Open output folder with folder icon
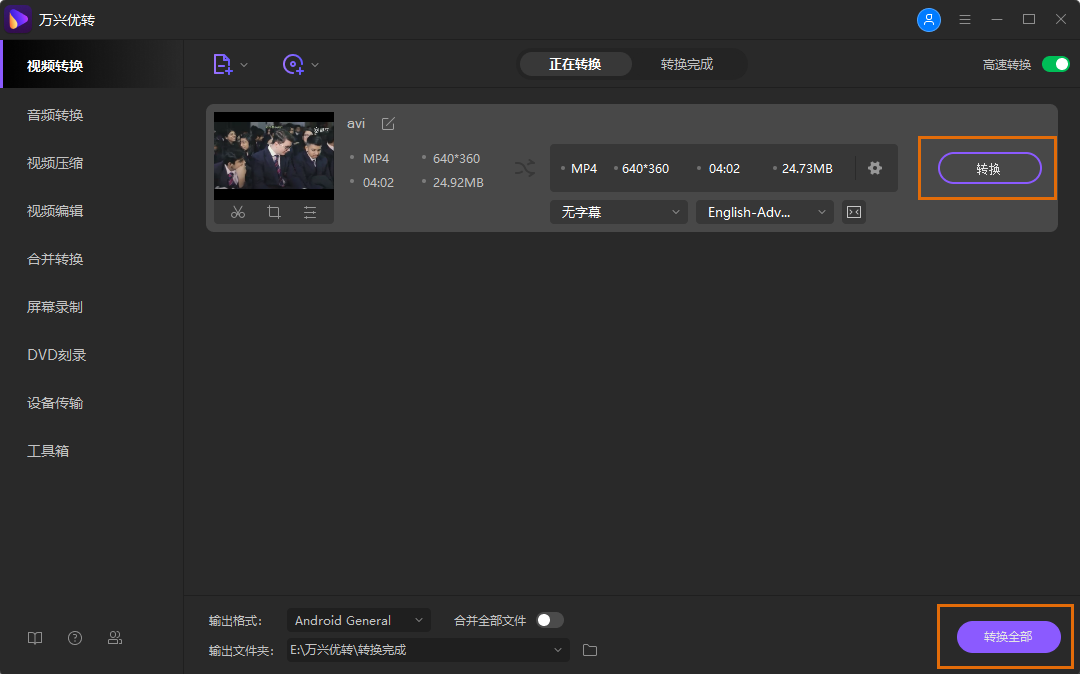Viewport: 1080px width, 674px height. point(590,650)
